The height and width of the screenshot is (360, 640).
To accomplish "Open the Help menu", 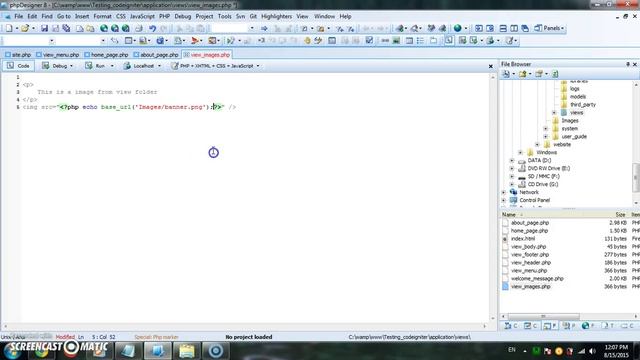I will coord(345,16).
